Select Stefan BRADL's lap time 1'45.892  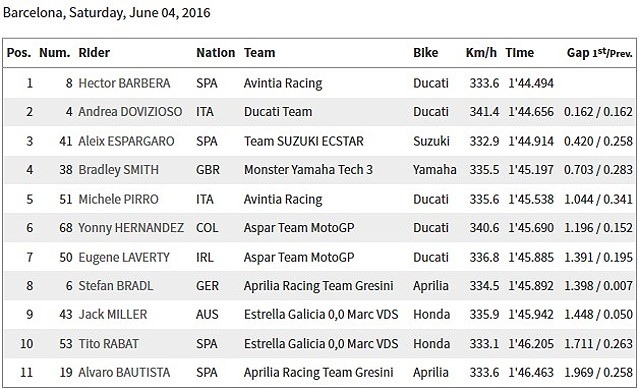pyautogui.click(x=531, y=286)
